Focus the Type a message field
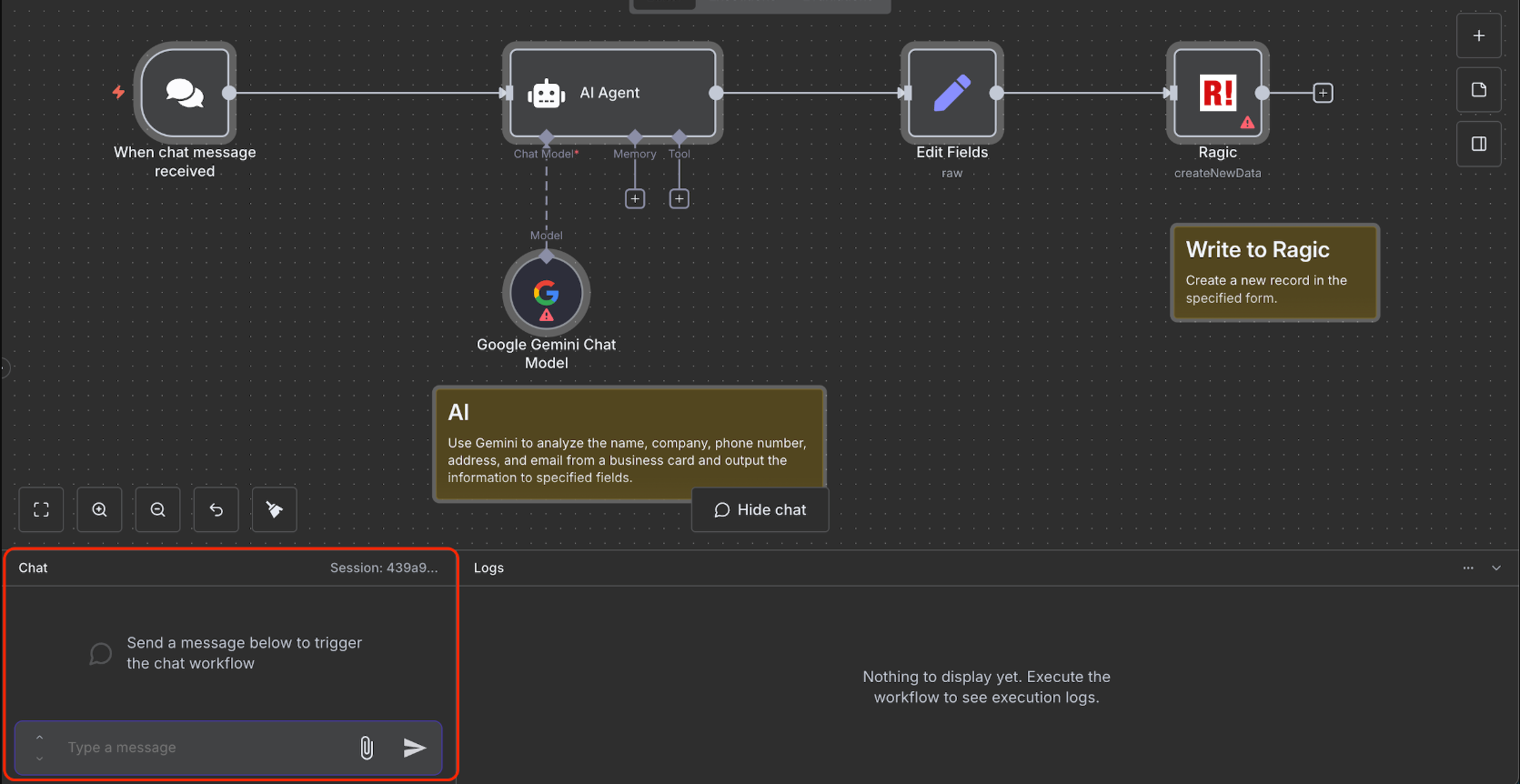 (x=205, y=748)
